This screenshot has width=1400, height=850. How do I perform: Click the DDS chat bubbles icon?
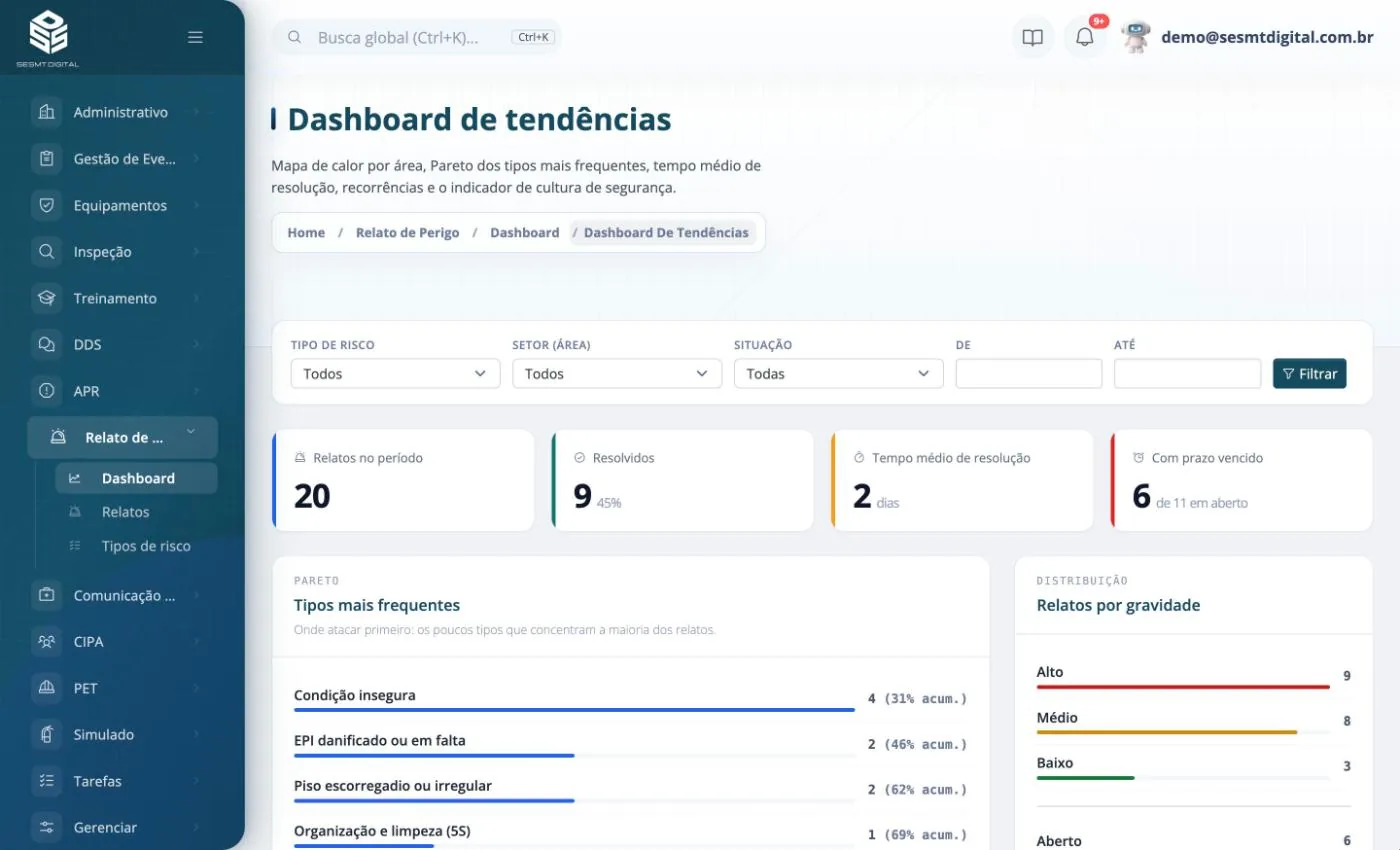(46, 344)
